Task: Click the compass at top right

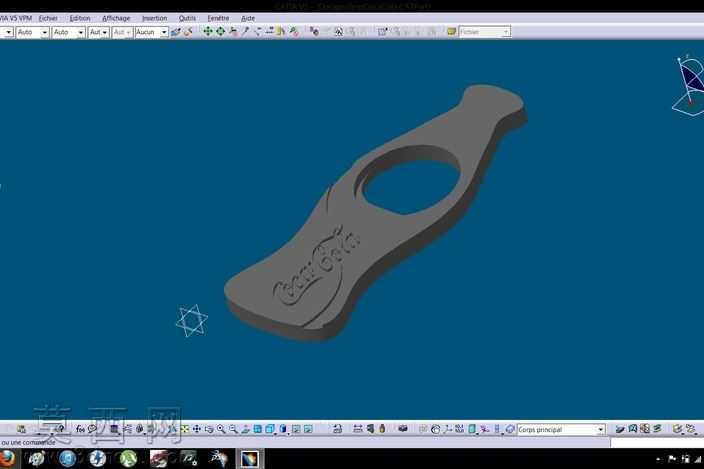Action: pyautogui.click(x=689, y=85)
